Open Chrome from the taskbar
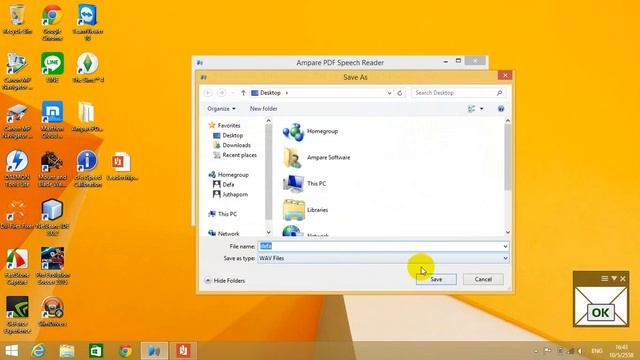Viewport: 640px width, 360px height. click(125, 351)
